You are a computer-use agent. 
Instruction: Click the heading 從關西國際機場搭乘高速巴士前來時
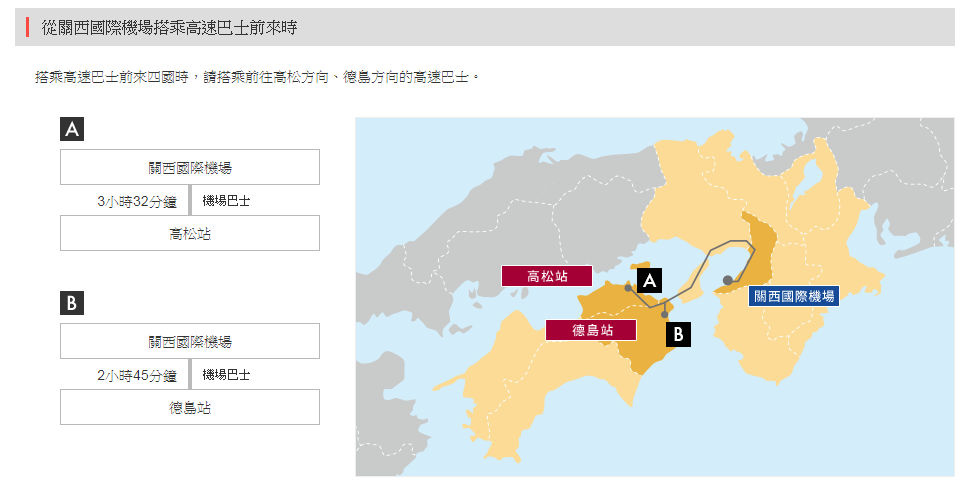pos(169,27)
